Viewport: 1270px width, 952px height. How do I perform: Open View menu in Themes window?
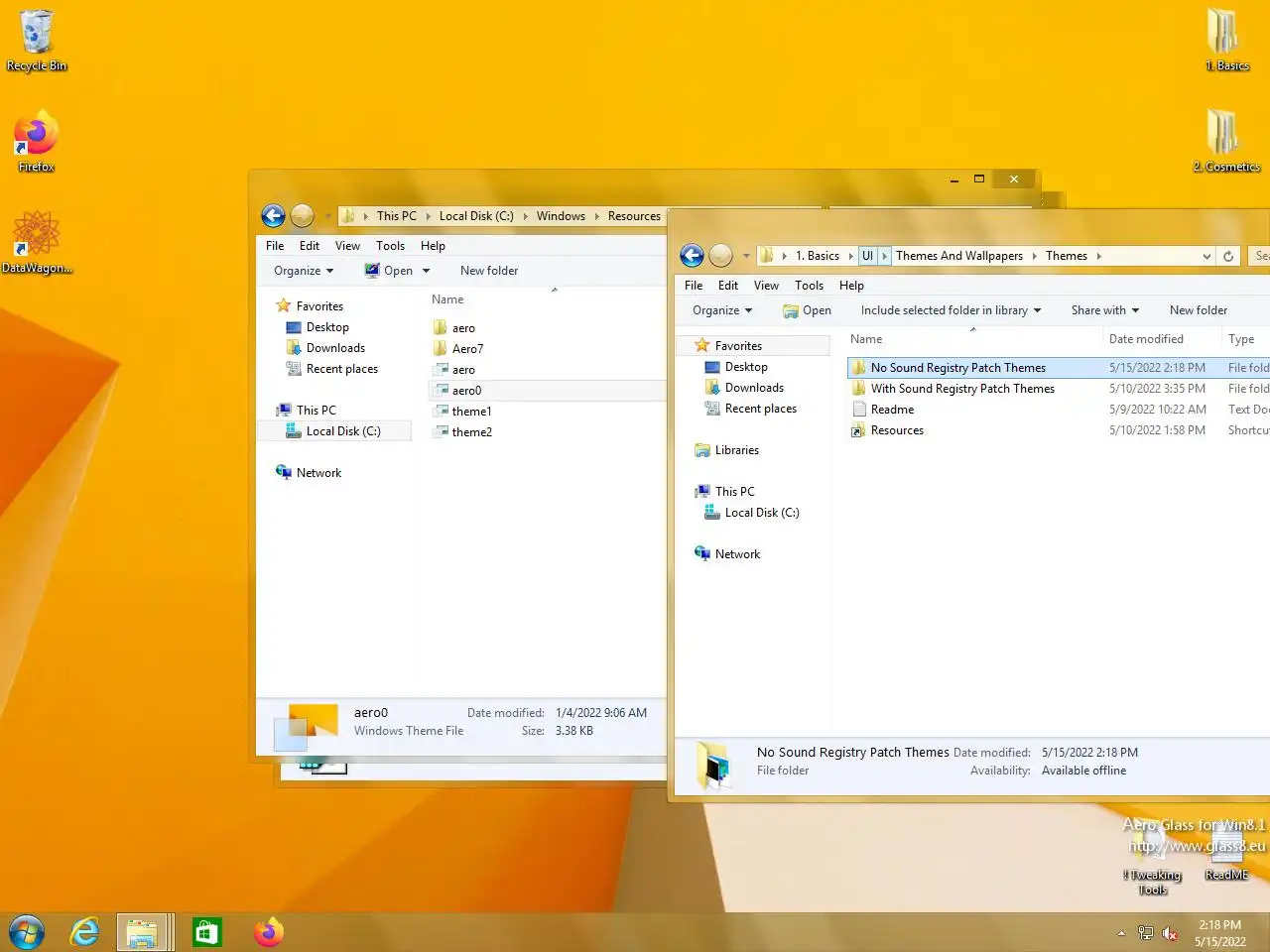766,286
